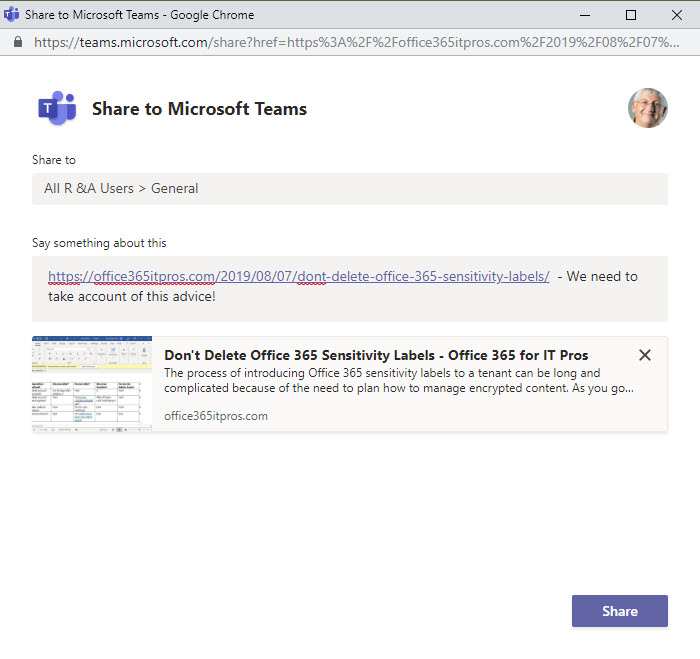Click the user profile avatar photo
Image resolution: width=700 pixels, height=659 pixels.
click(647, 108)
